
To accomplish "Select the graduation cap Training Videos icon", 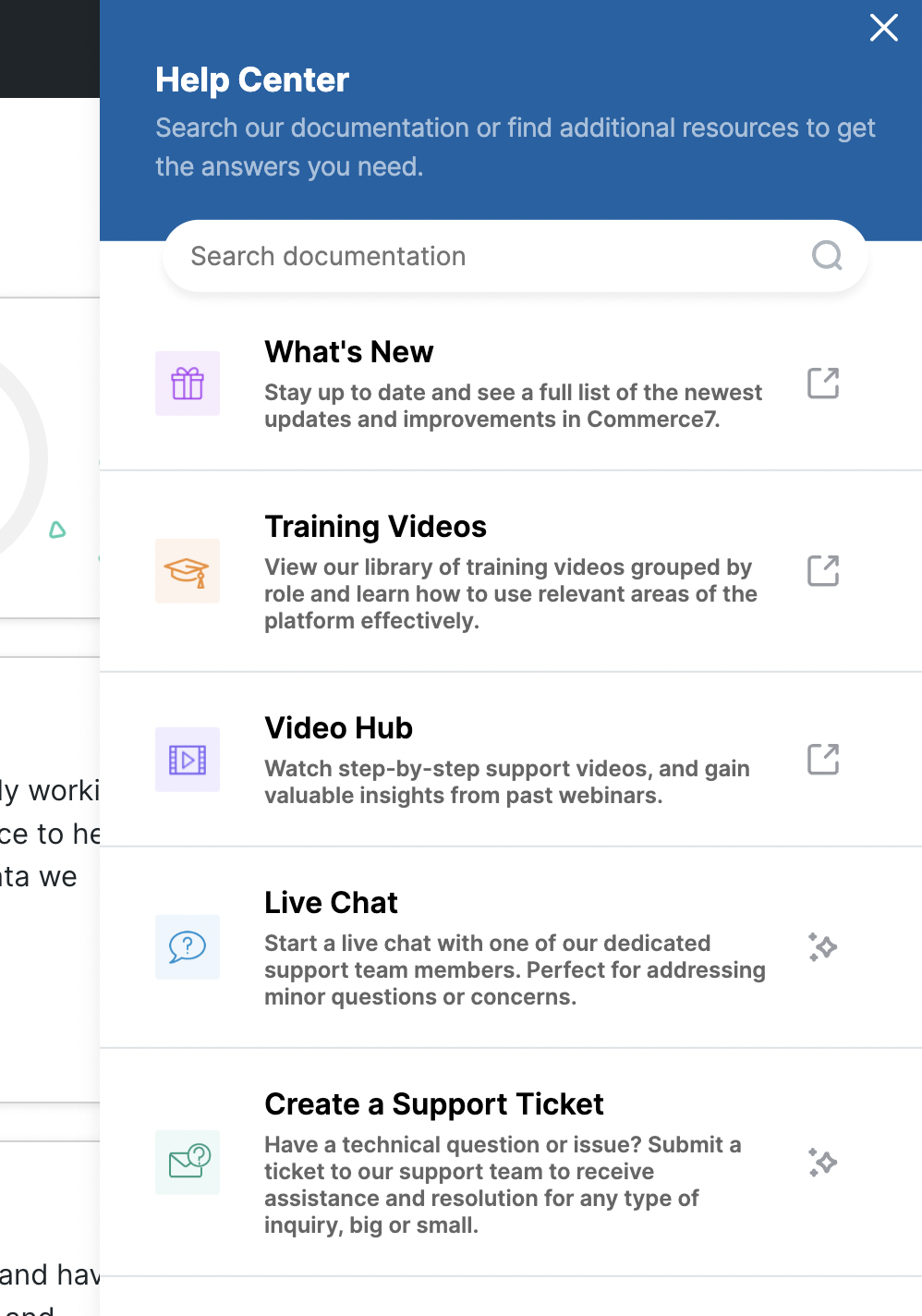I will click(x=187, y=570).
